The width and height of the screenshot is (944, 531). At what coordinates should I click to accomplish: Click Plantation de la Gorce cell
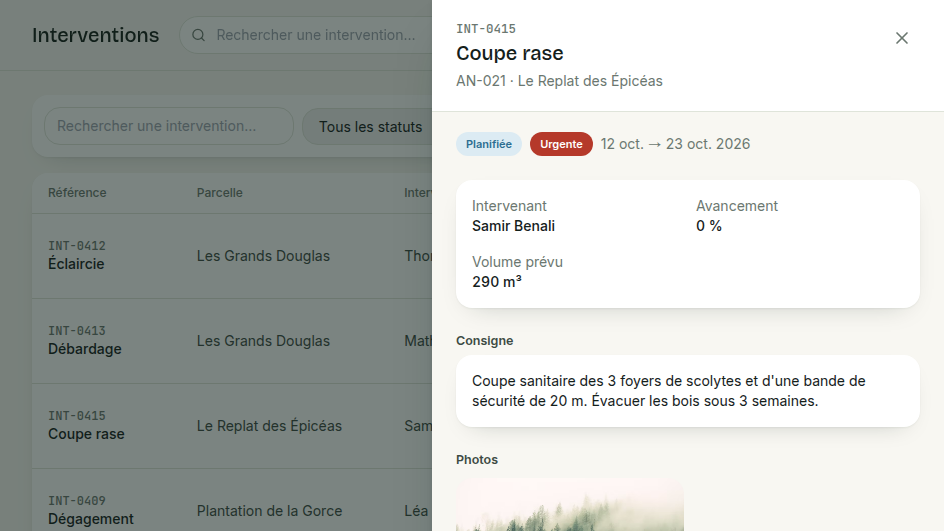(x=269, y=511)
